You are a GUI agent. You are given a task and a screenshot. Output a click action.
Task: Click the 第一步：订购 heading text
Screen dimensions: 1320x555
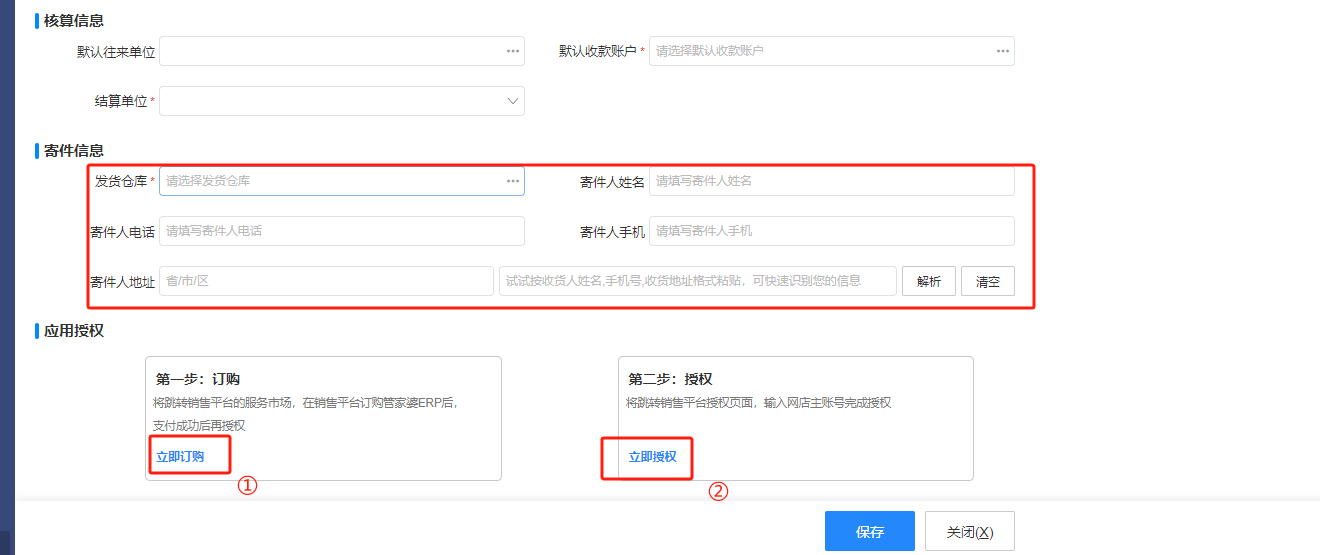pyautogui.click(x=198, y=380)
